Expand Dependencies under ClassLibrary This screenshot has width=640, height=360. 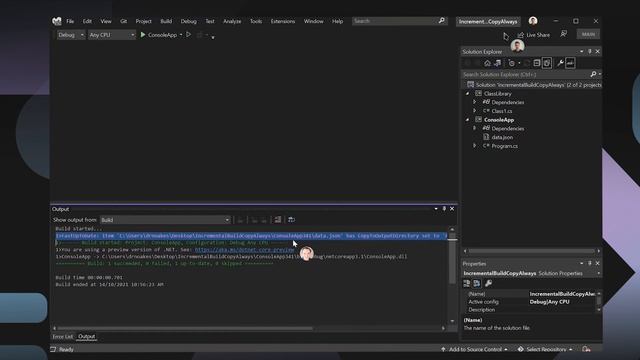(474, 102)
